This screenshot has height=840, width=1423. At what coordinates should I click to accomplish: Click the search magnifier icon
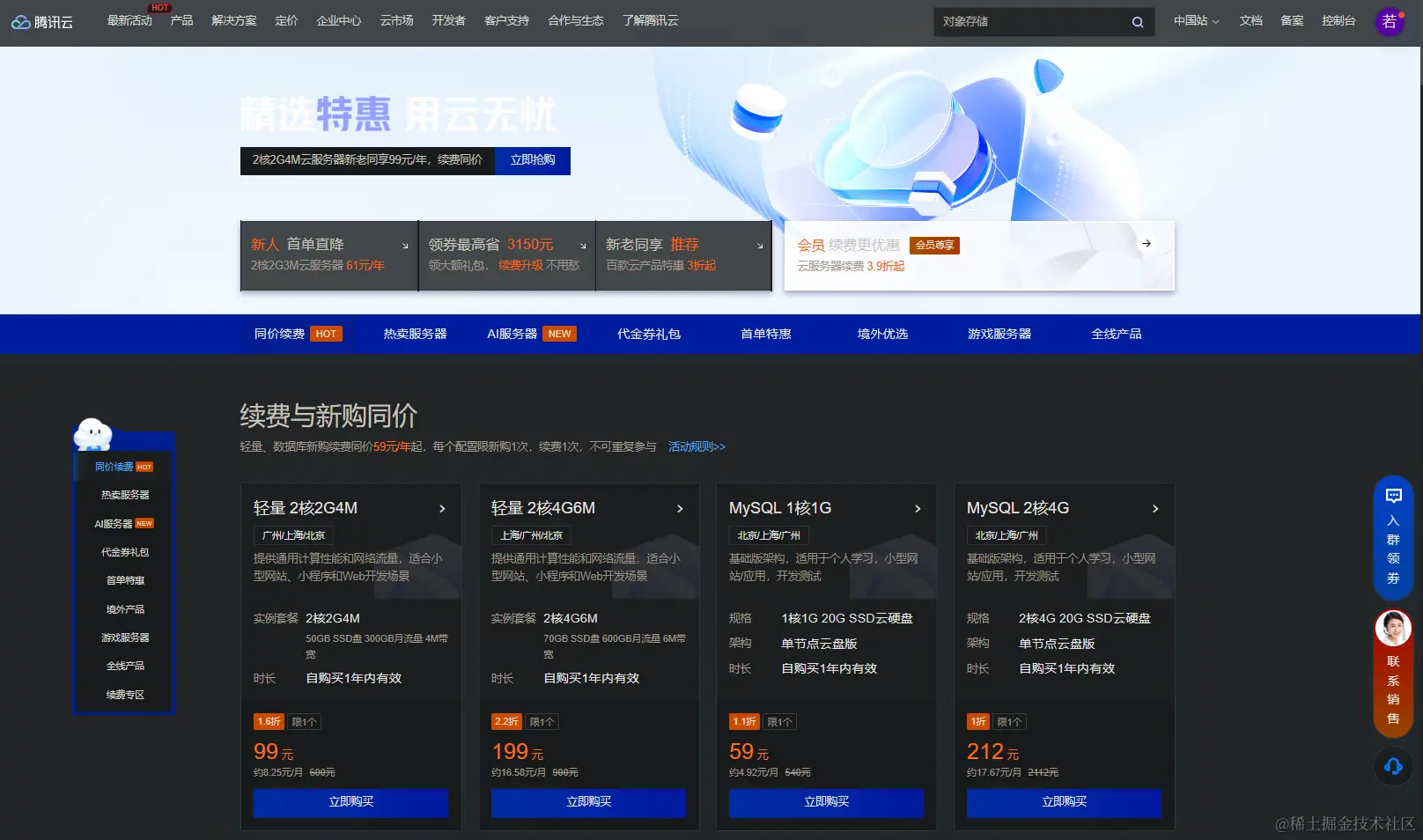pyautogui.click(x=1138, y=22)
